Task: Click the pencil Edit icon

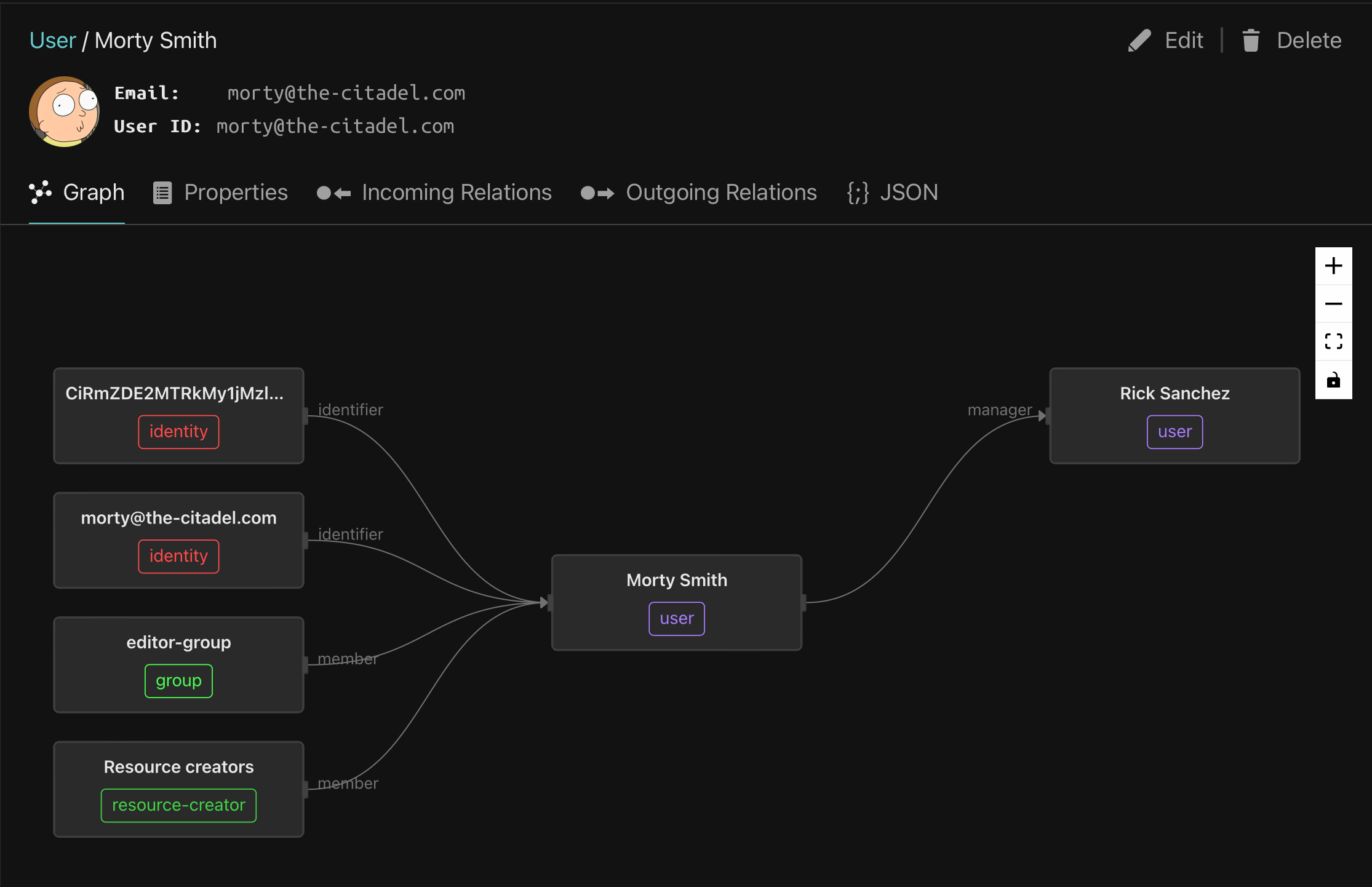Action: tap(1139, 41)
